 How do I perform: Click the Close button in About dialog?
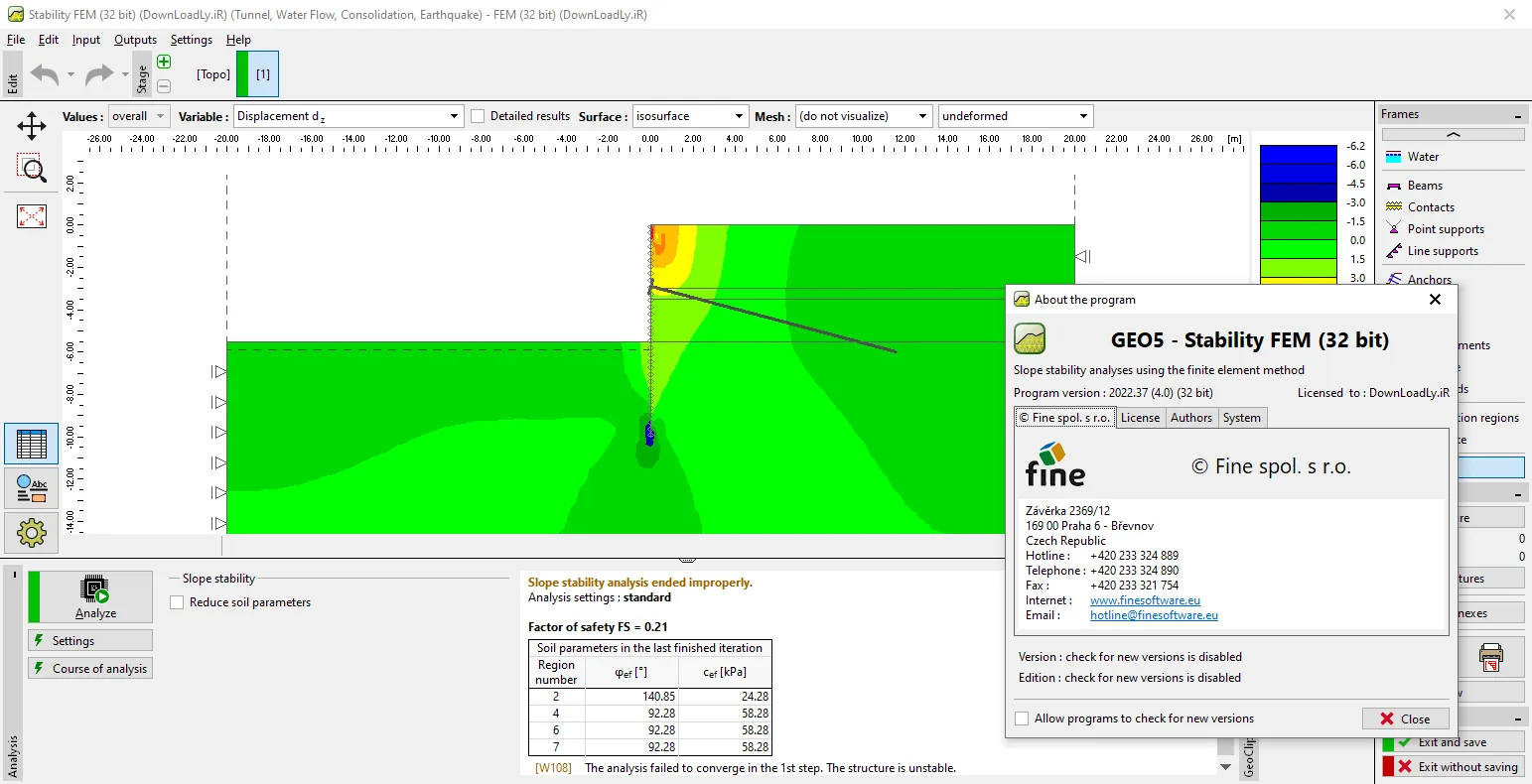(x=1406, y=719)
